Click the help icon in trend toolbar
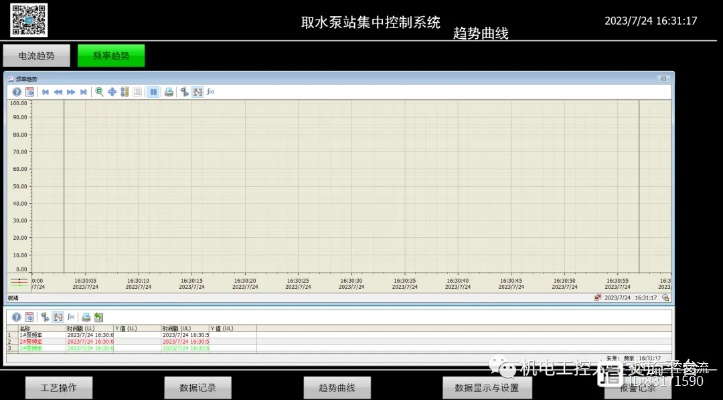The height and width of the screenshot is (400, 723). 17,91
